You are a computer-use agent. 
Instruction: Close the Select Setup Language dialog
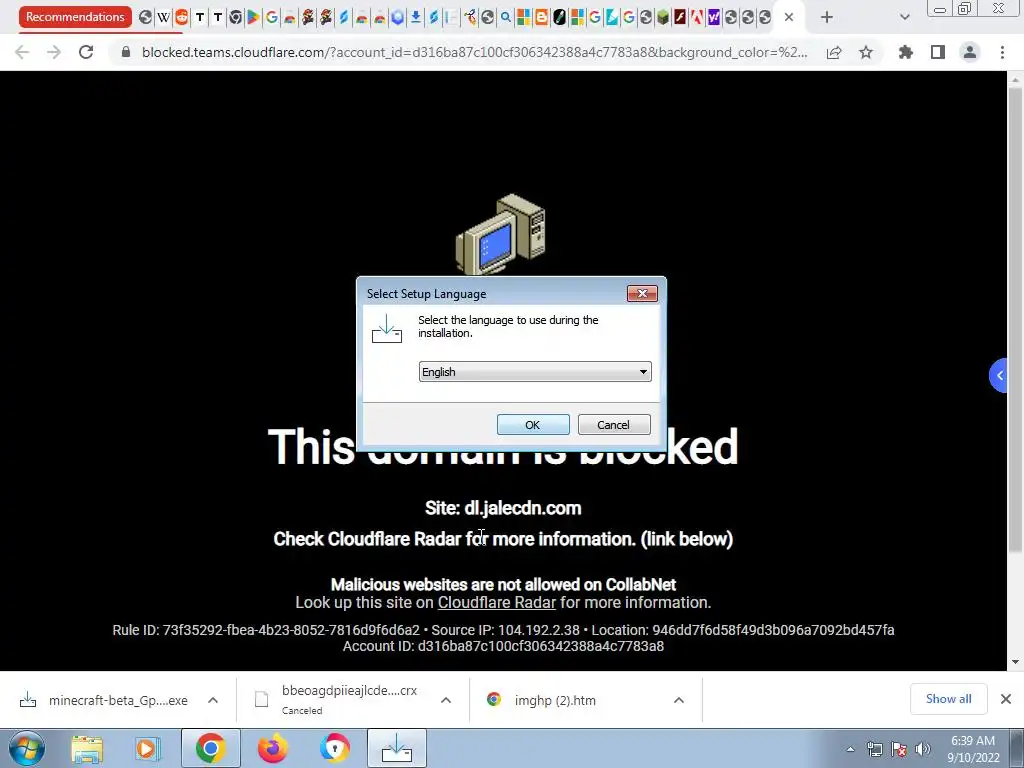(642, 294)
